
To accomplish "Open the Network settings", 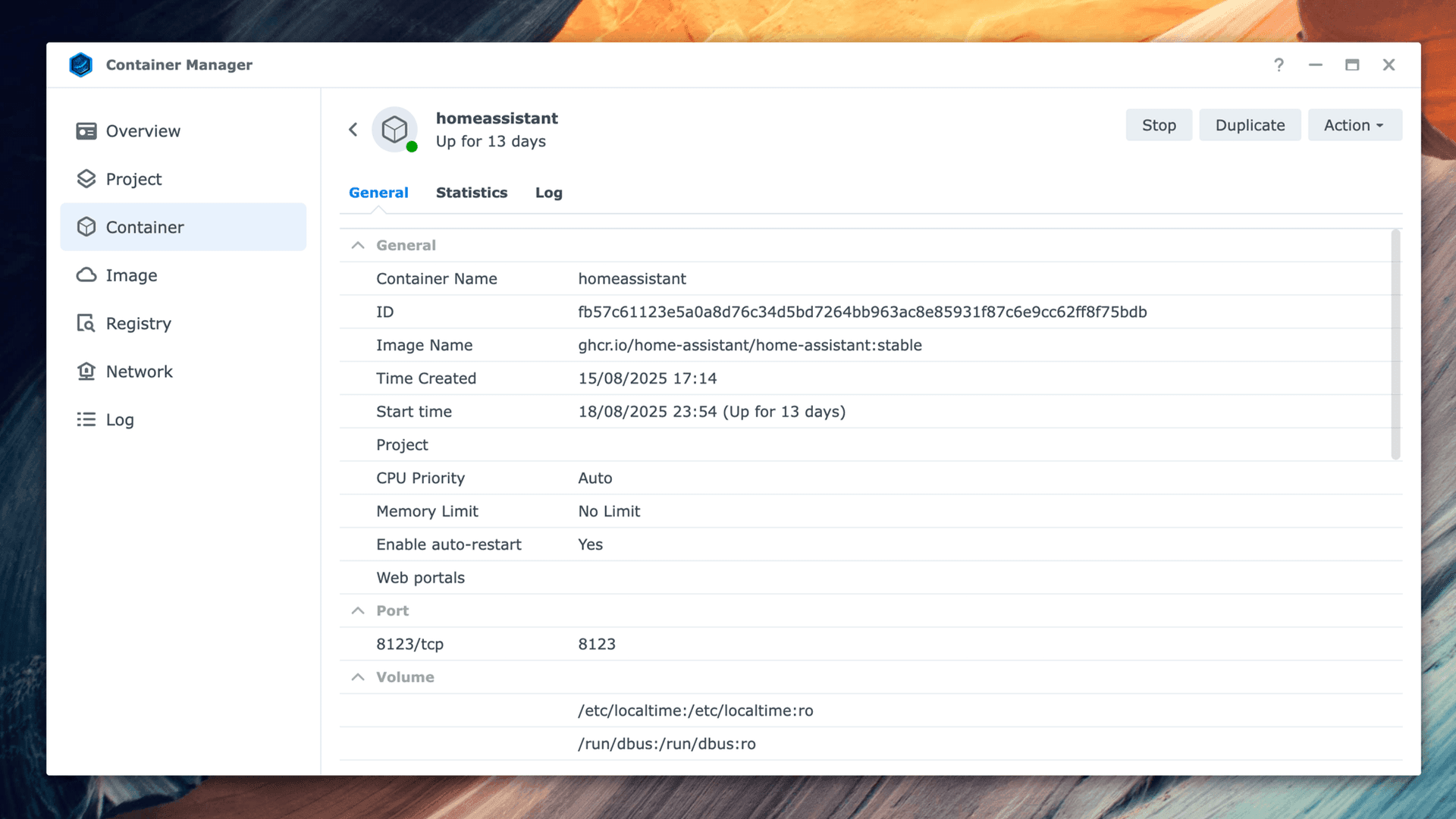I will coord(139,371).
